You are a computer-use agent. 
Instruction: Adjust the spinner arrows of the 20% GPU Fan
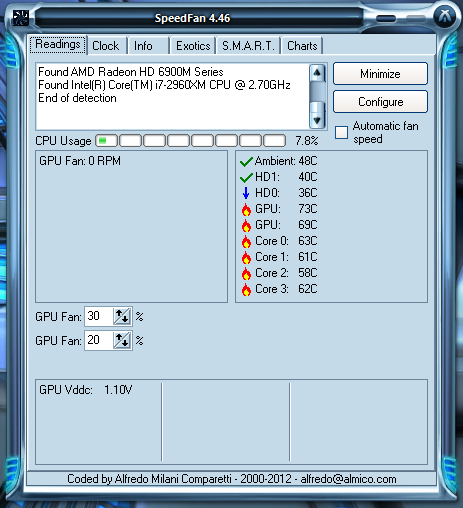122,340
